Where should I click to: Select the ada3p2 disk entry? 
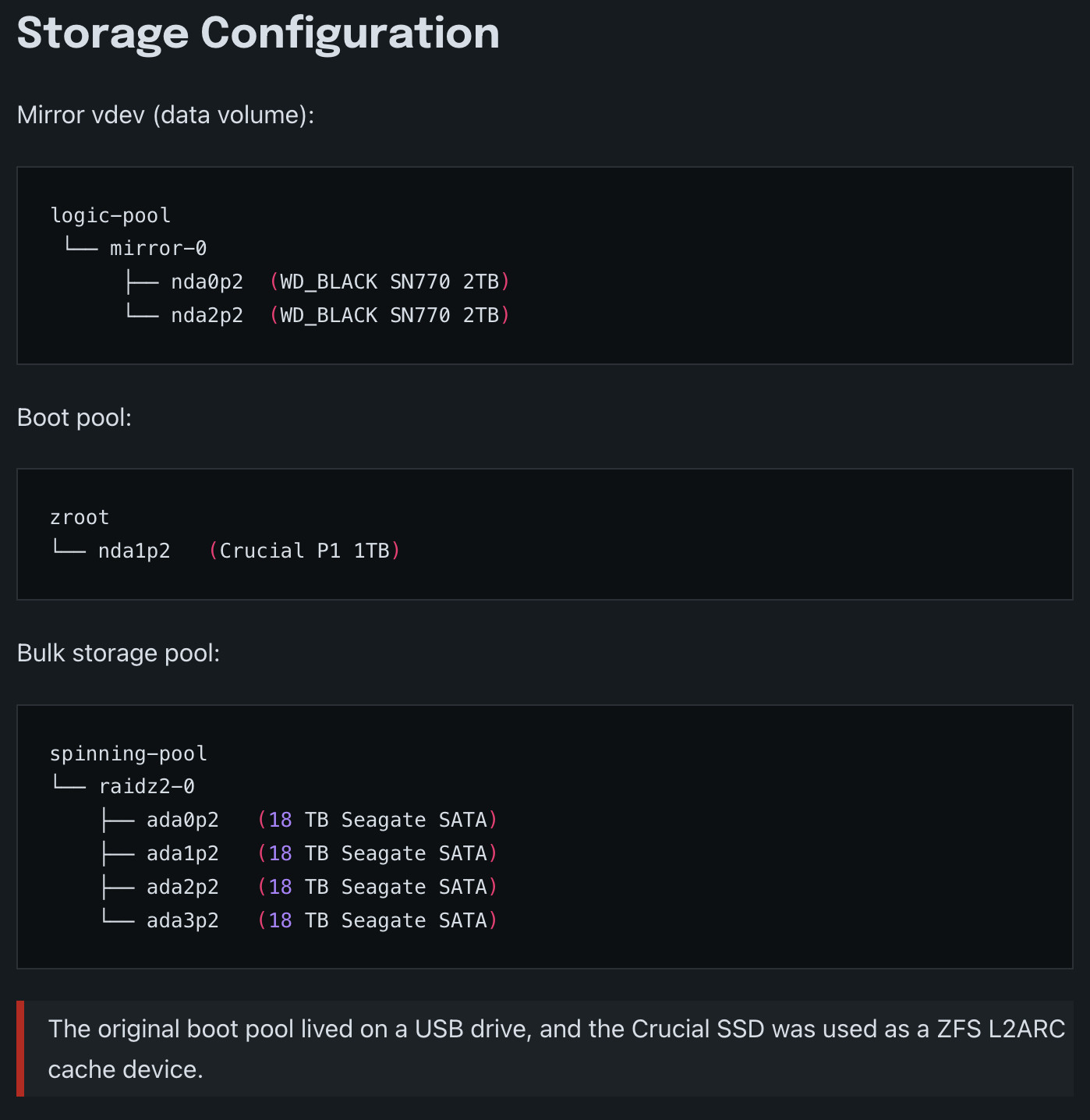click(x=182, y=920)
